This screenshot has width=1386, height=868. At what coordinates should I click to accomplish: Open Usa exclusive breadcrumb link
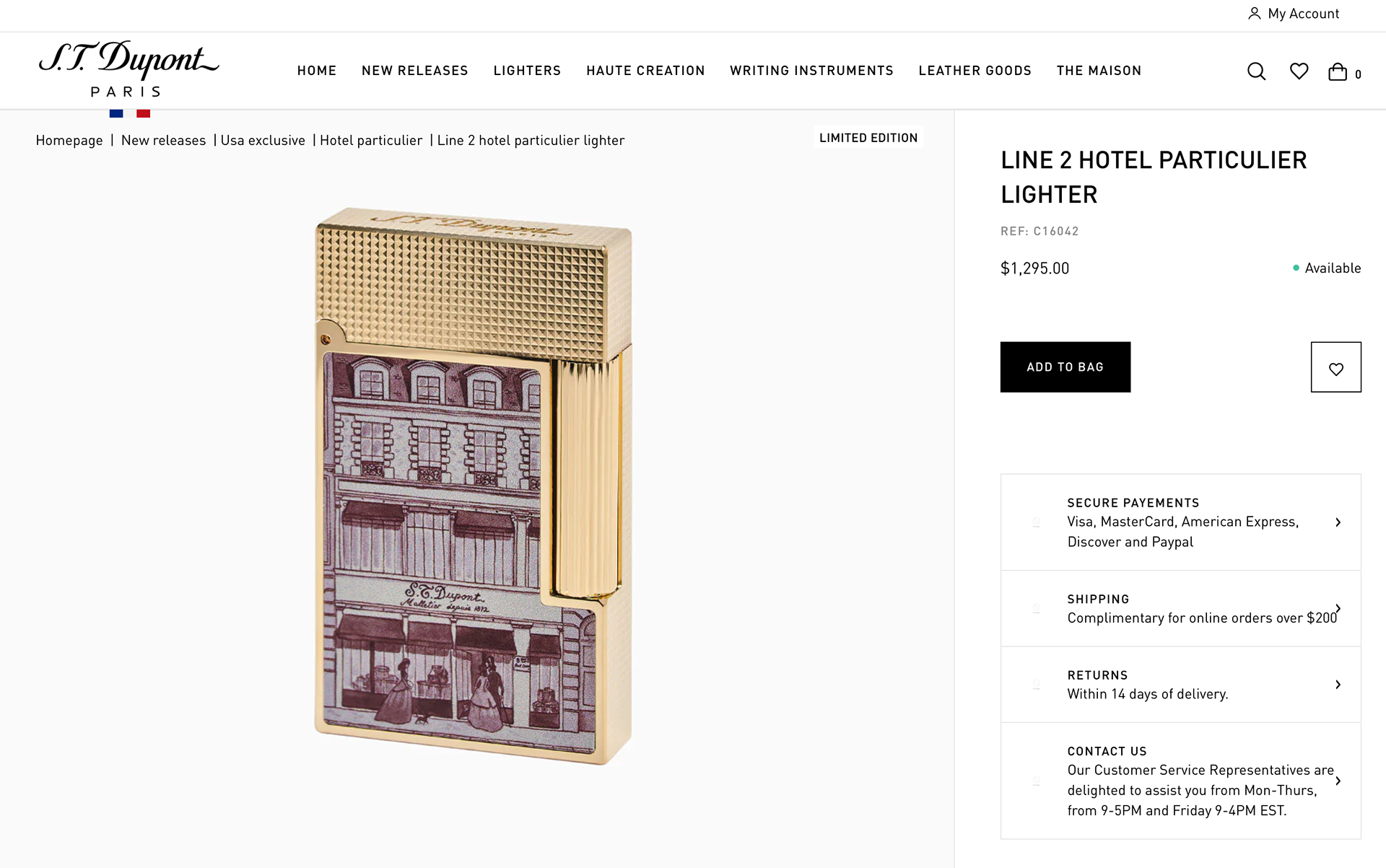tap(263, 141)
